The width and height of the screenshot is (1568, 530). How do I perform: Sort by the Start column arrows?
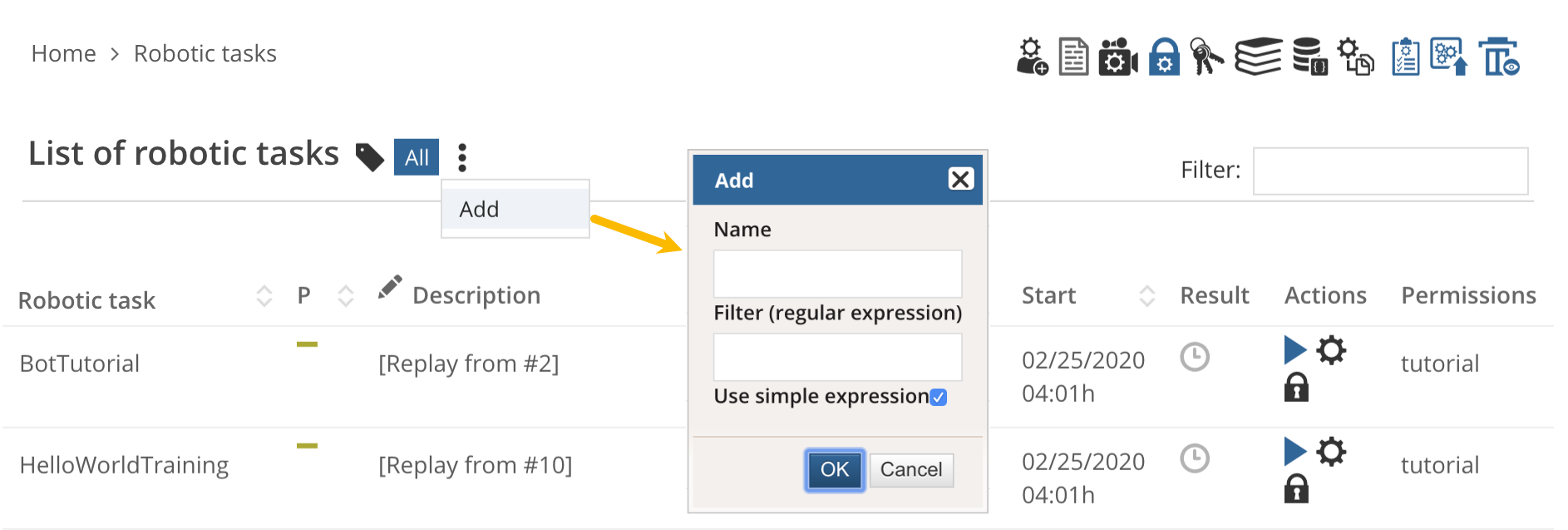pos(1147,296)
